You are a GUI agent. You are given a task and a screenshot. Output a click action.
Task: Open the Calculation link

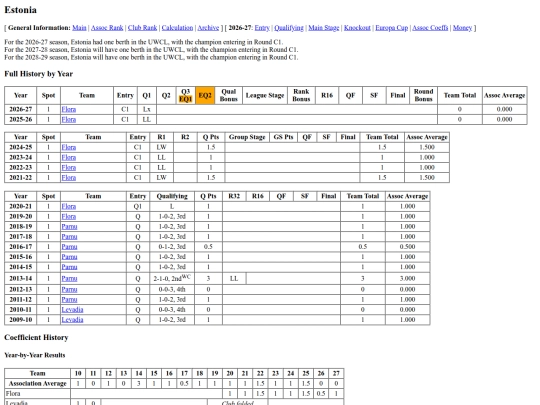click(177, 28)
